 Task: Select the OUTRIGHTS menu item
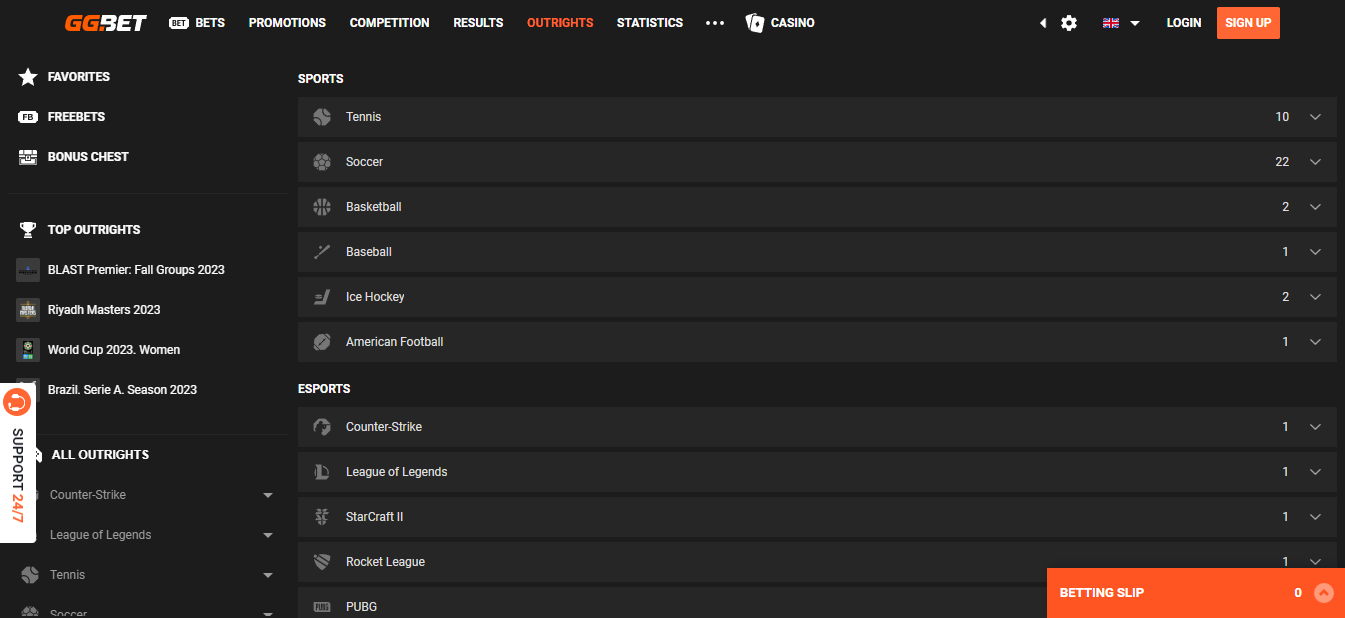[560, 23]
